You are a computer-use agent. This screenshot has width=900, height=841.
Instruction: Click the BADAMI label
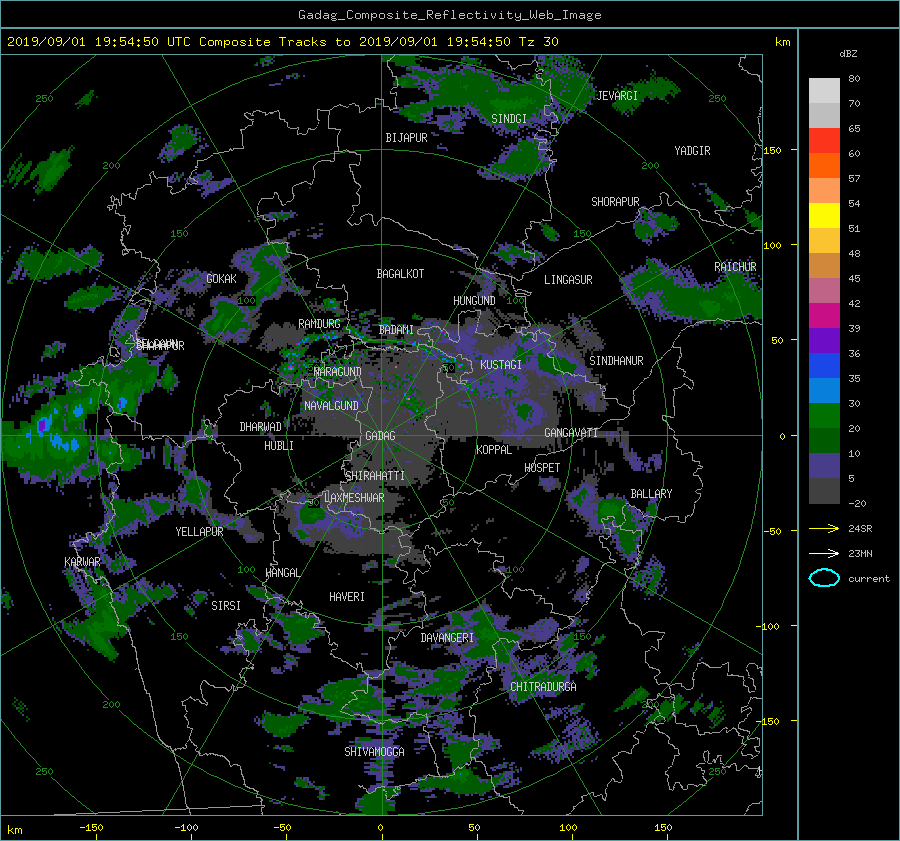coord(396,330)
